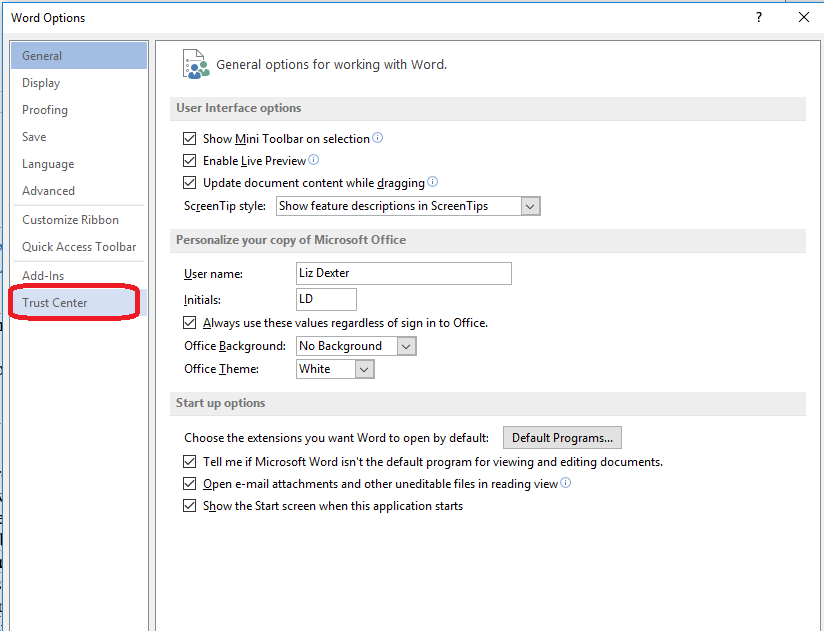
Task: Toggle Show Mini Toolbar on selection
Action: tap(190, 139)
